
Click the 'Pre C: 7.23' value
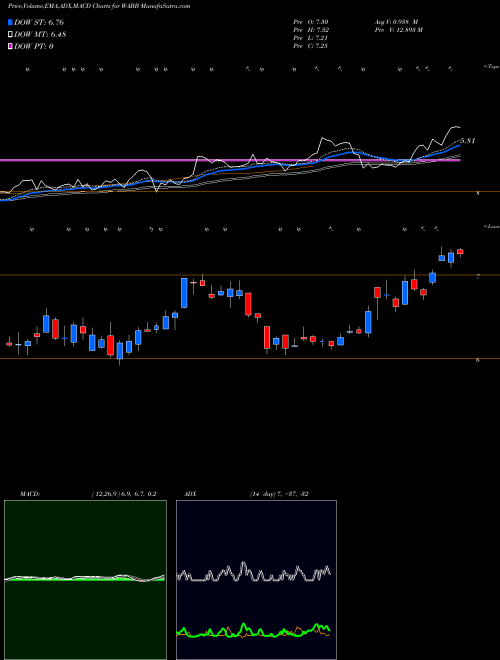[x=311, y=46]
